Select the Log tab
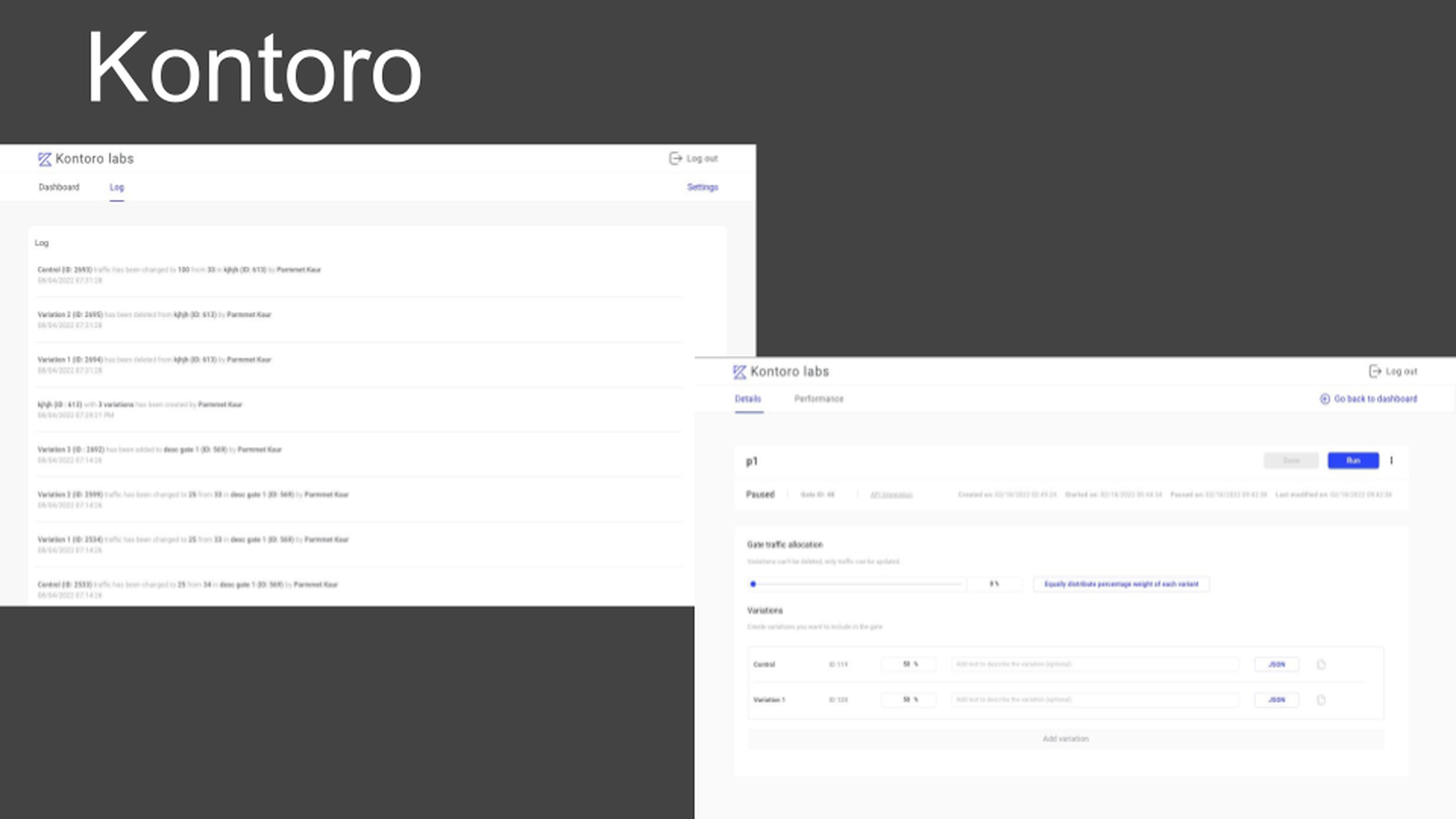 point(116,187)
